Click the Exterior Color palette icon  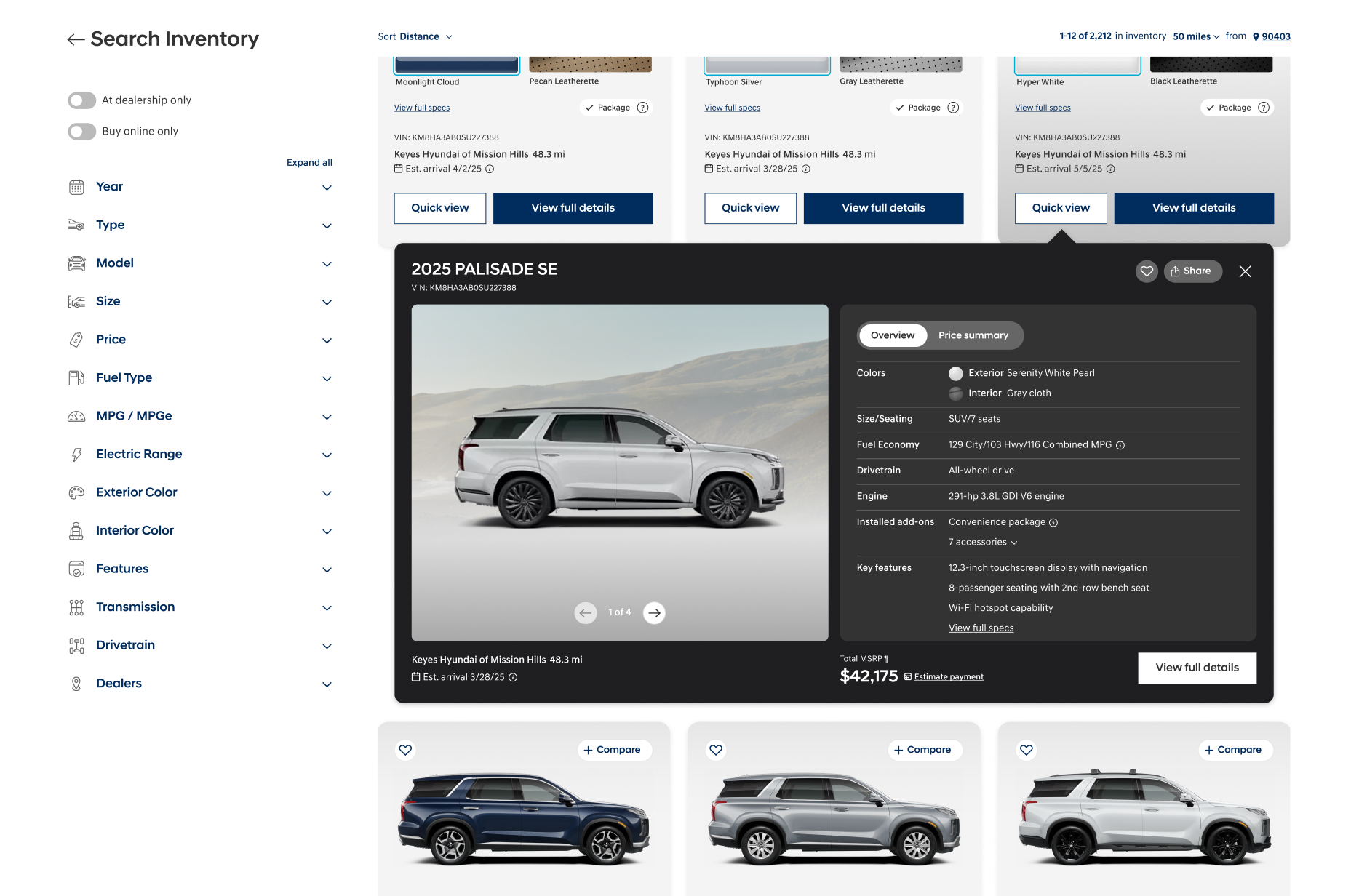[76, 492]
